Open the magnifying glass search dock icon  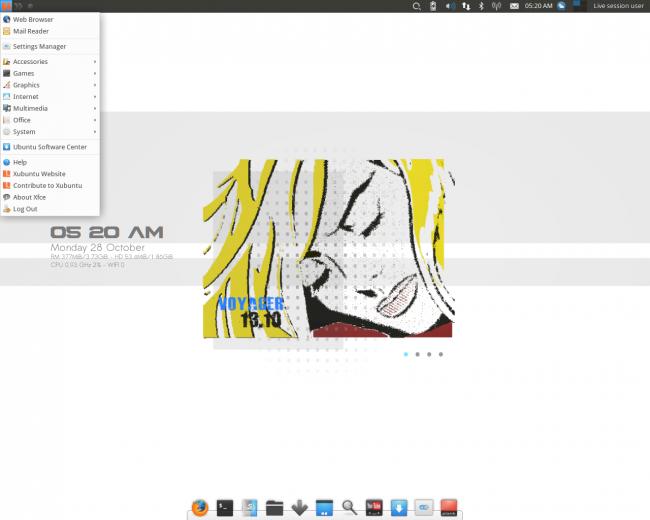point(349,508)
